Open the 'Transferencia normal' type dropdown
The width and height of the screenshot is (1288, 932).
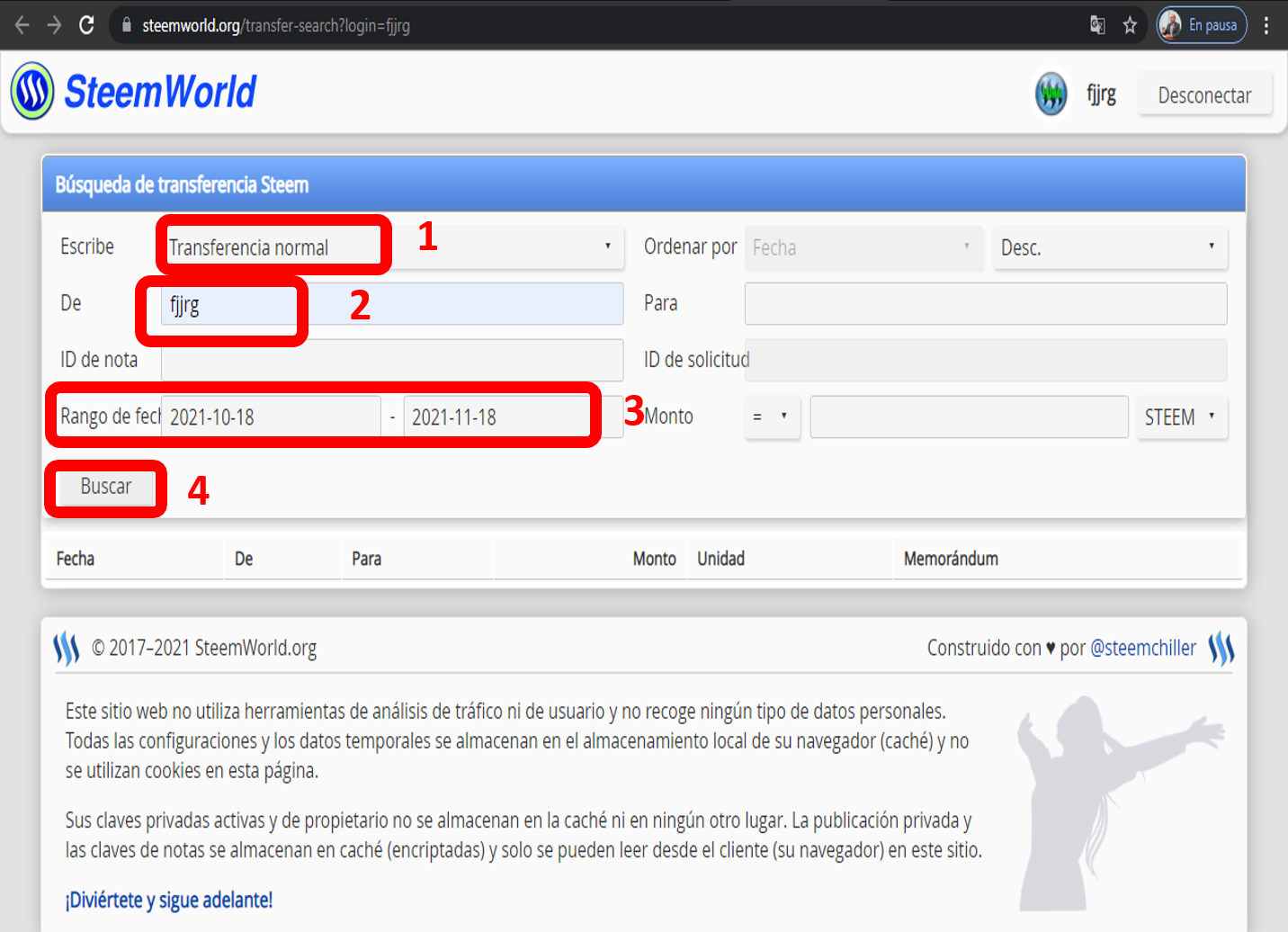(x=392, y=247)
